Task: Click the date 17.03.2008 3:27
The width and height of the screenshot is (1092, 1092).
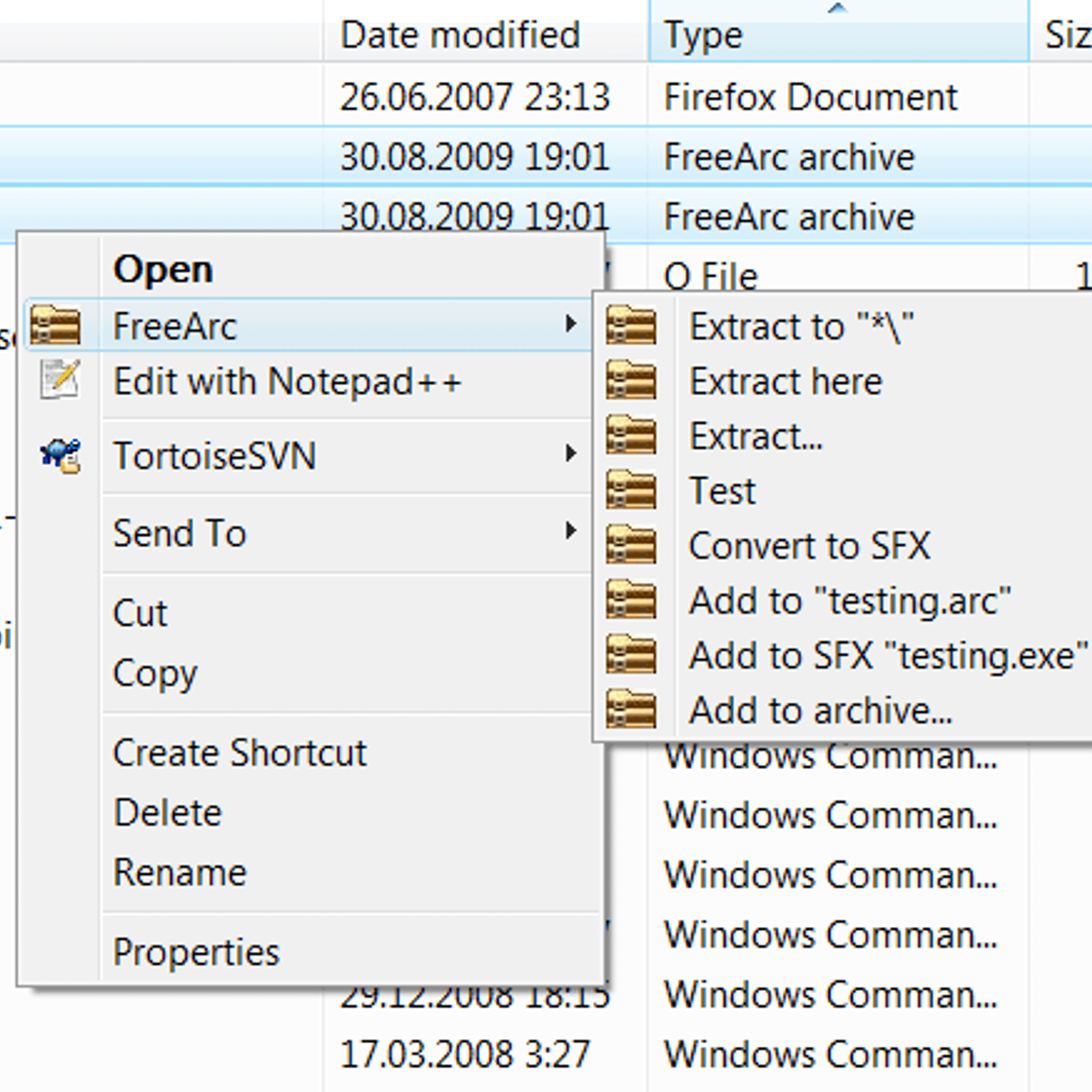Action: [x=465, y=1054]
